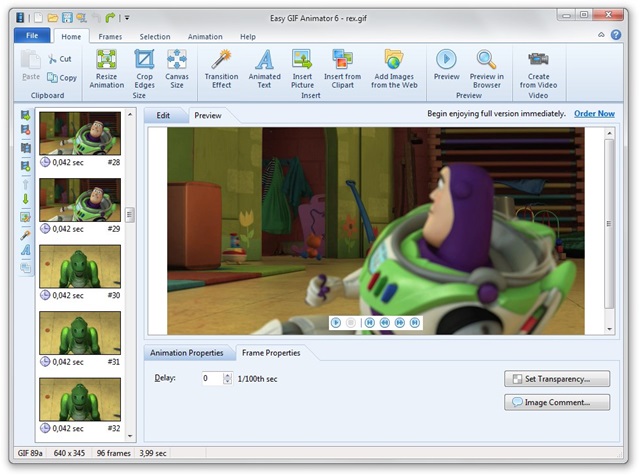Click the grey Undo arrow in quick access toolbar
This screenshot has width=640, height=476.
tap(96, 18)
